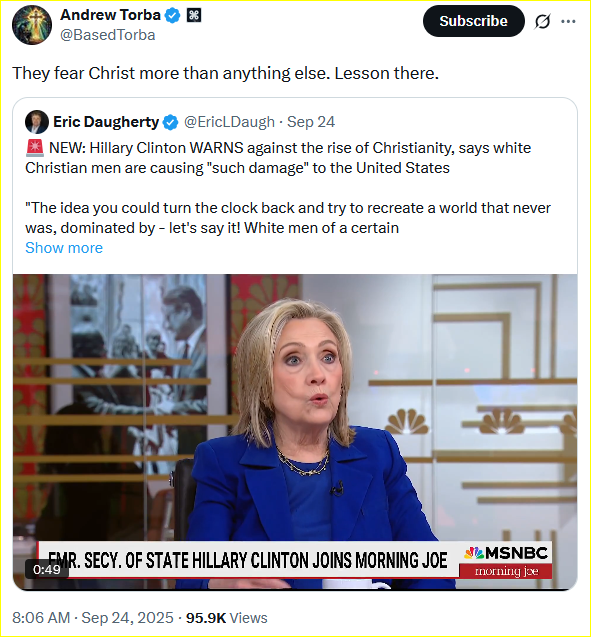Click the square affiliate badge next to the name
The height and width of the screenshot is (637, 591).
click(x=194, y=15)
